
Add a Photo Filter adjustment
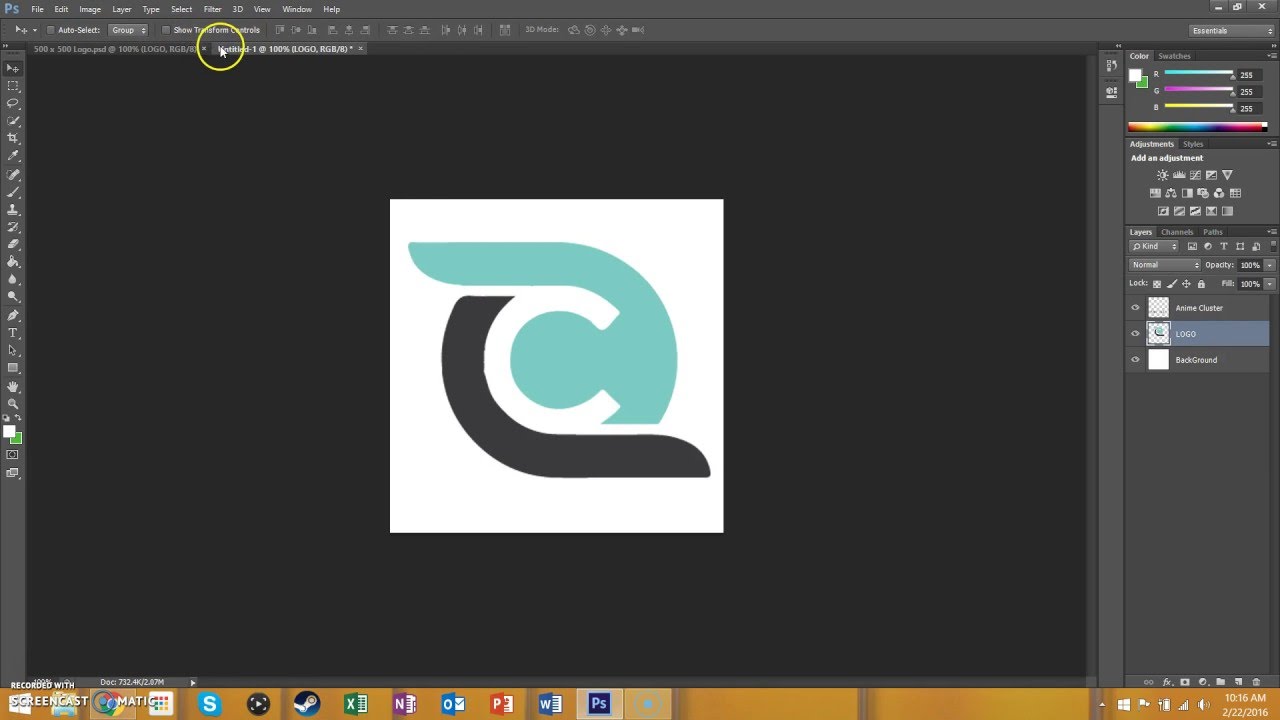[1203, 193]
